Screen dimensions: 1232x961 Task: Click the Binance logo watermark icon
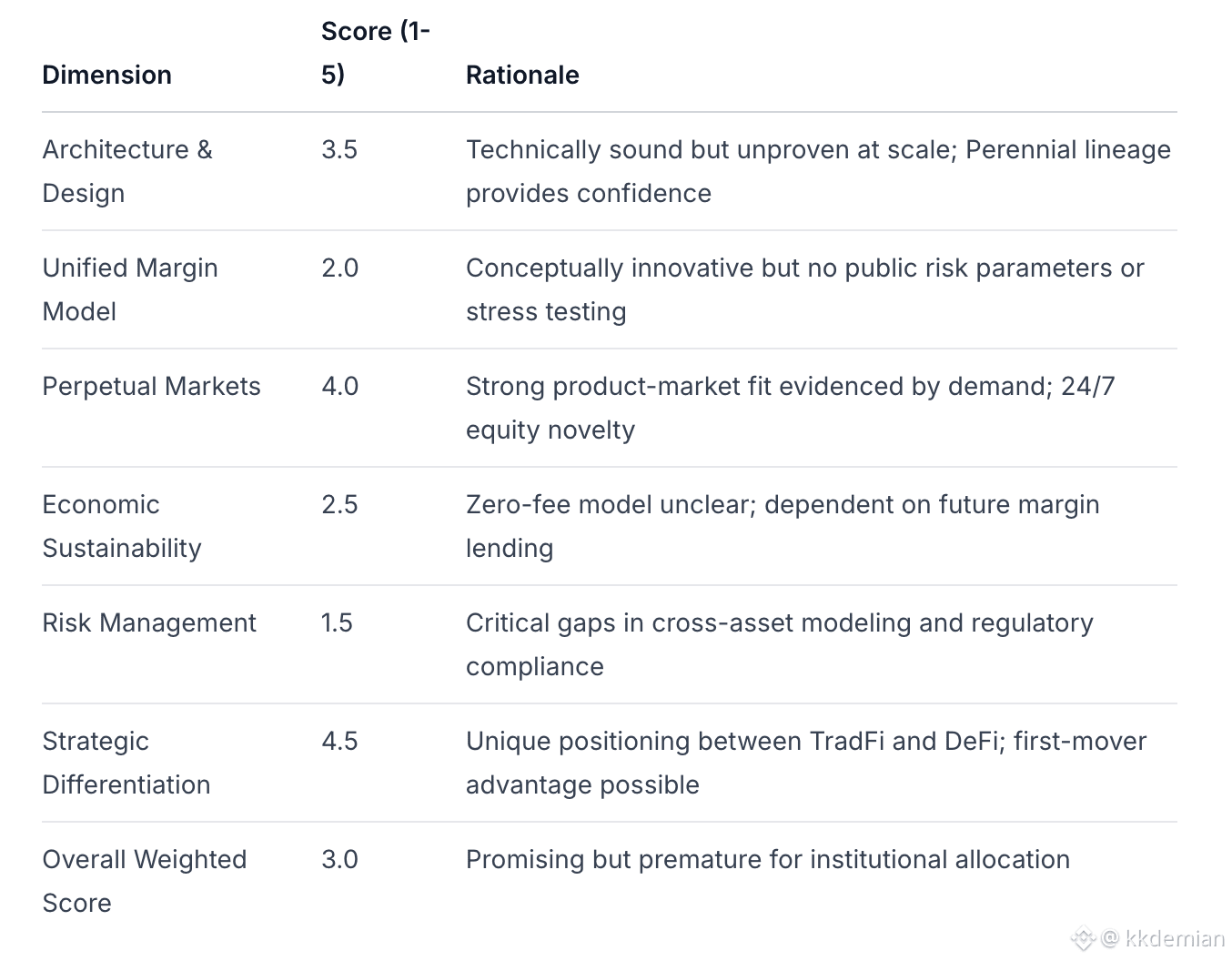1083,938
